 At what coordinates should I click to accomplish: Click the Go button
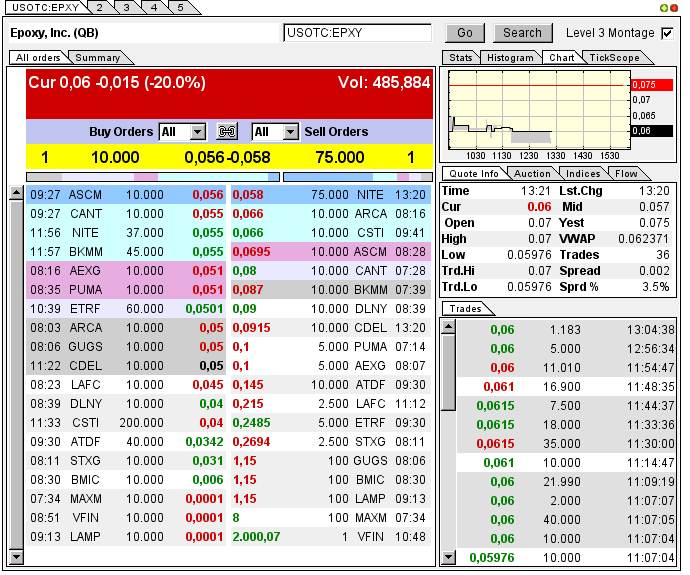pyautogui.click(x=465, y=33)
